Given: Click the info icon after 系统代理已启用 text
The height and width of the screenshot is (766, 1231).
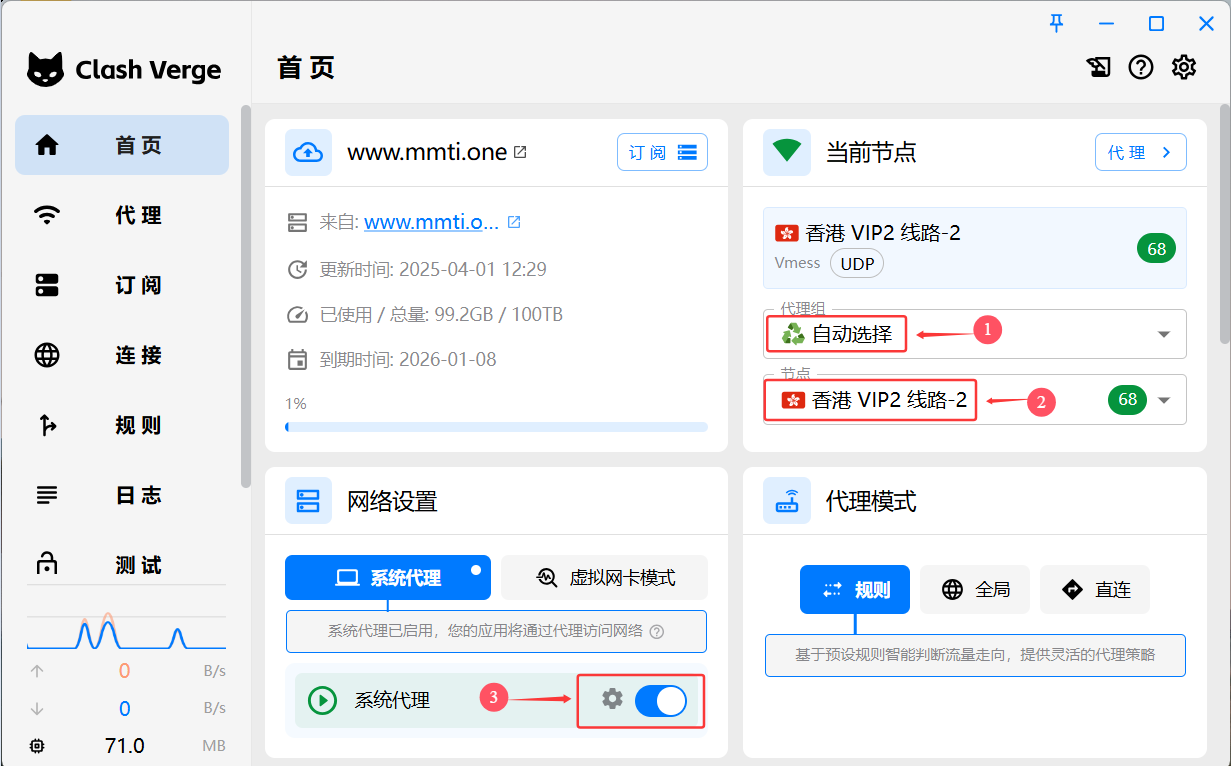Looking at the screenshot, I should click(x=657, y=632).
